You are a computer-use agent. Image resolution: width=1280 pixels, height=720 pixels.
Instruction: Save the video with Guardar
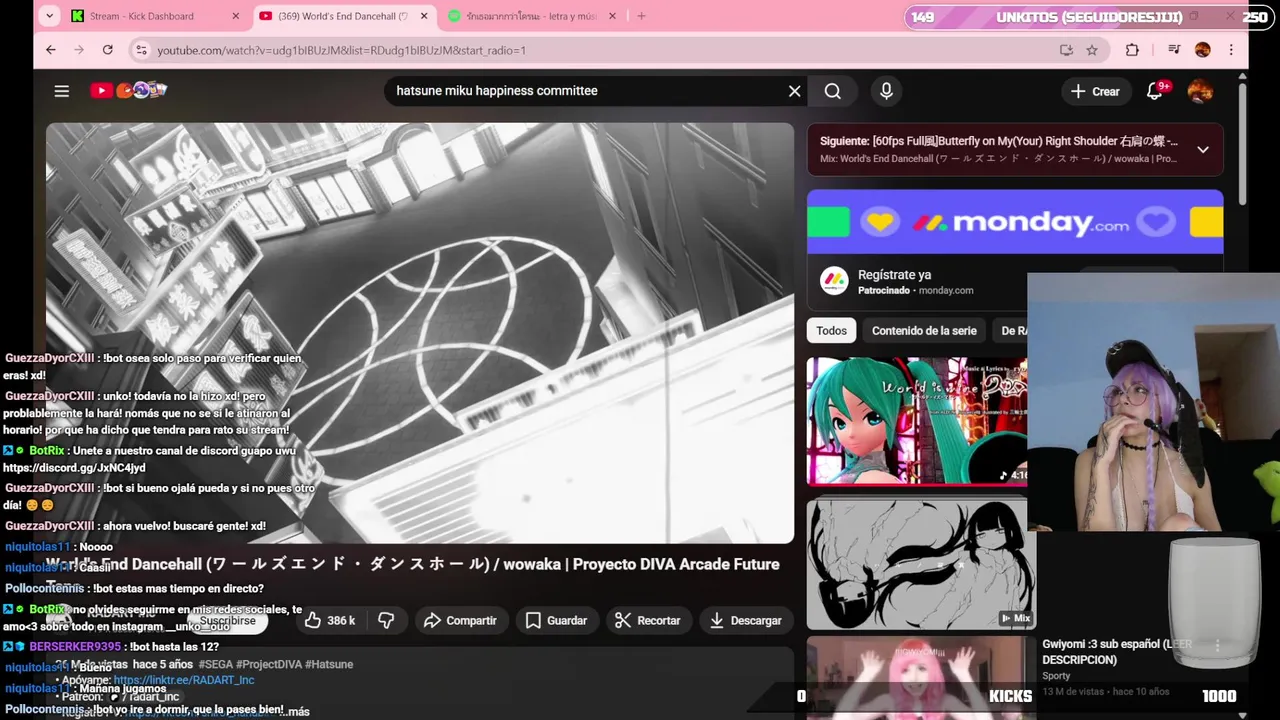(x=556, y=620)
